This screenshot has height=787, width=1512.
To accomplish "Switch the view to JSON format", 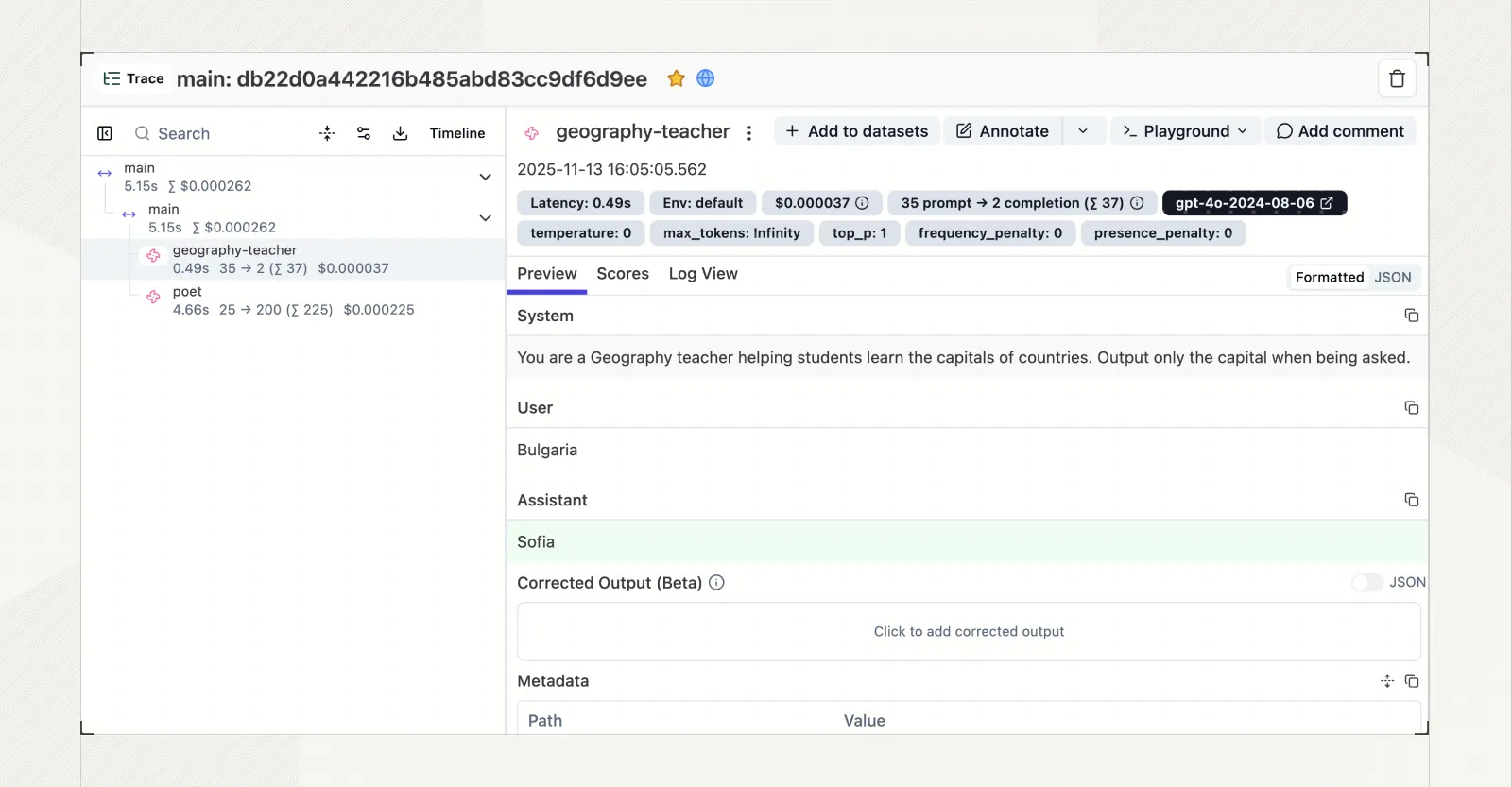I will pyautogui.click(x=1393, y=277).
